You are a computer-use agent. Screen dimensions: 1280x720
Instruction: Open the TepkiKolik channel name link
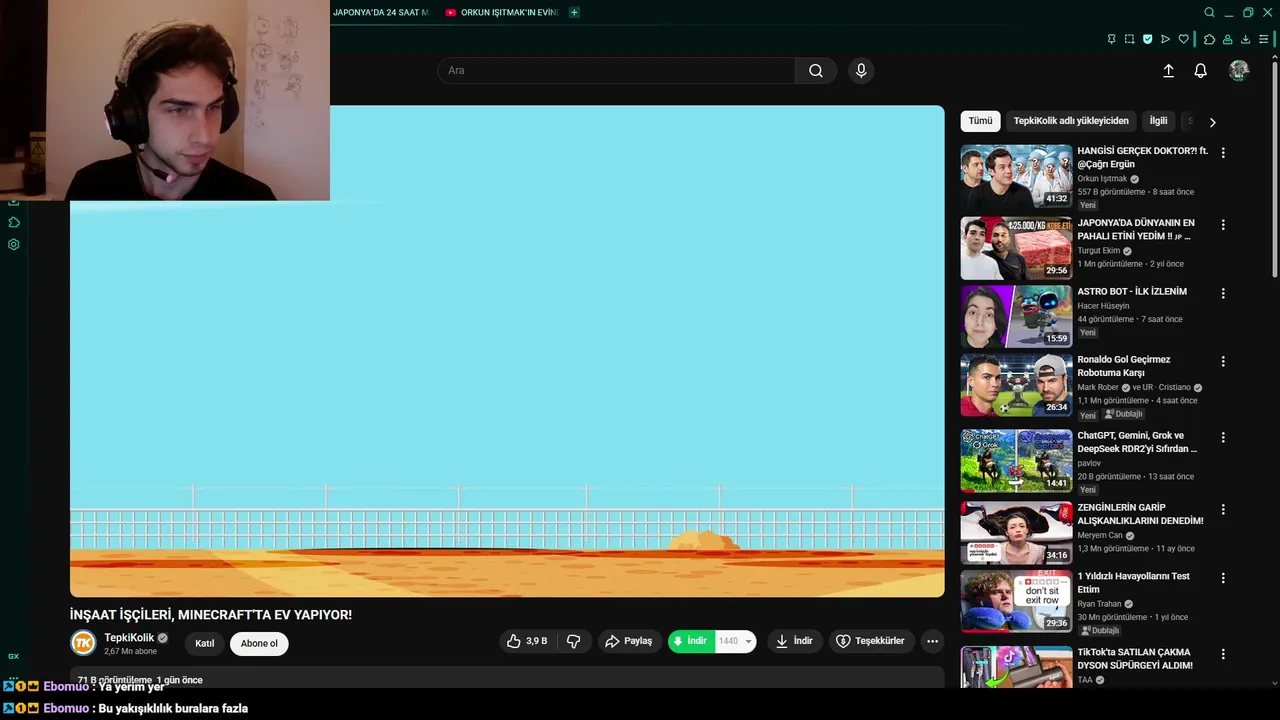pyautogui.click(x=129, y=637)
